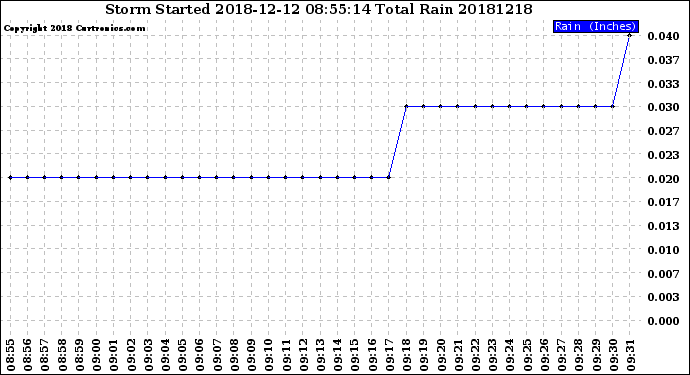Click the 09:22 time label on x-axis
Screen dimensions: 690x375
[x=475, y=355]
